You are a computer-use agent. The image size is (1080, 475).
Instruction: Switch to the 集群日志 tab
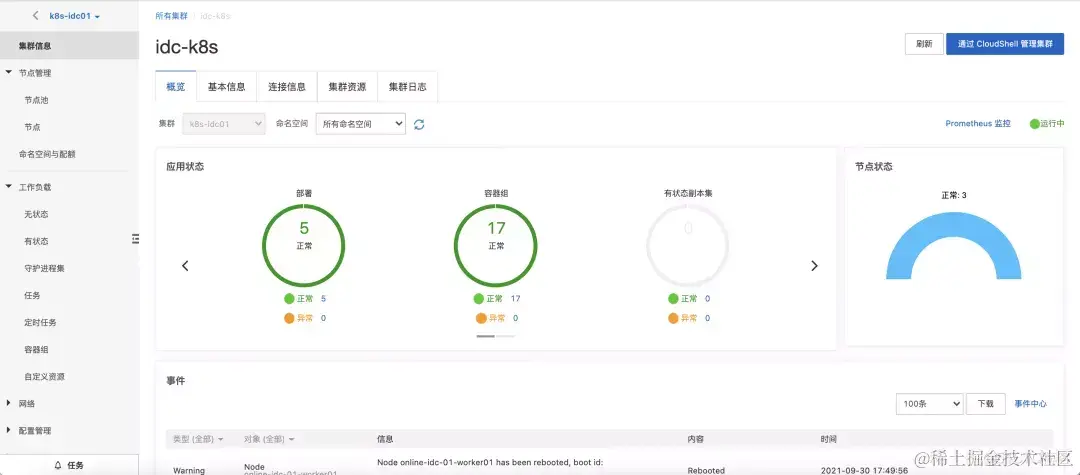tap(407, 87)
